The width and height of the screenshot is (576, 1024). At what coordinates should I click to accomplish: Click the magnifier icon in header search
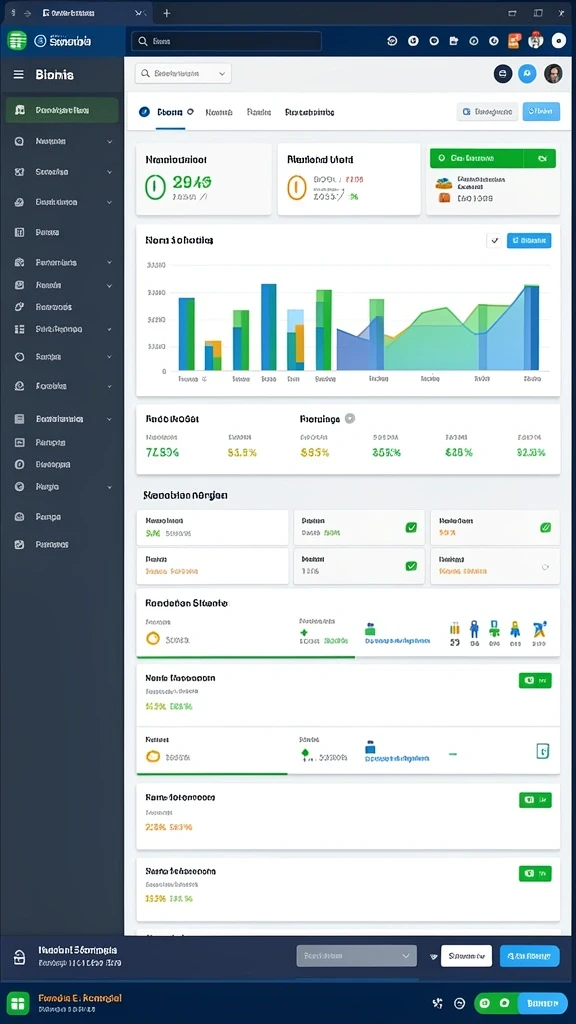click(x=143, y=41)
